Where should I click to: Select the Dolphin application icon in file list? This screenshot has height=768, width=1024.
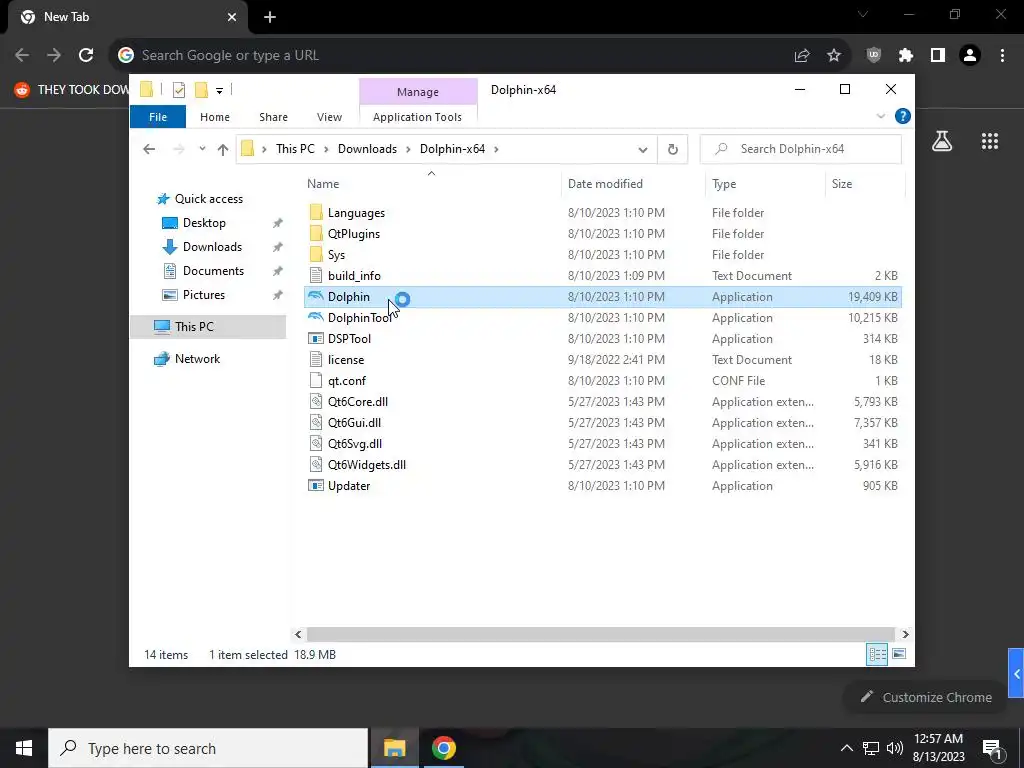316,296
